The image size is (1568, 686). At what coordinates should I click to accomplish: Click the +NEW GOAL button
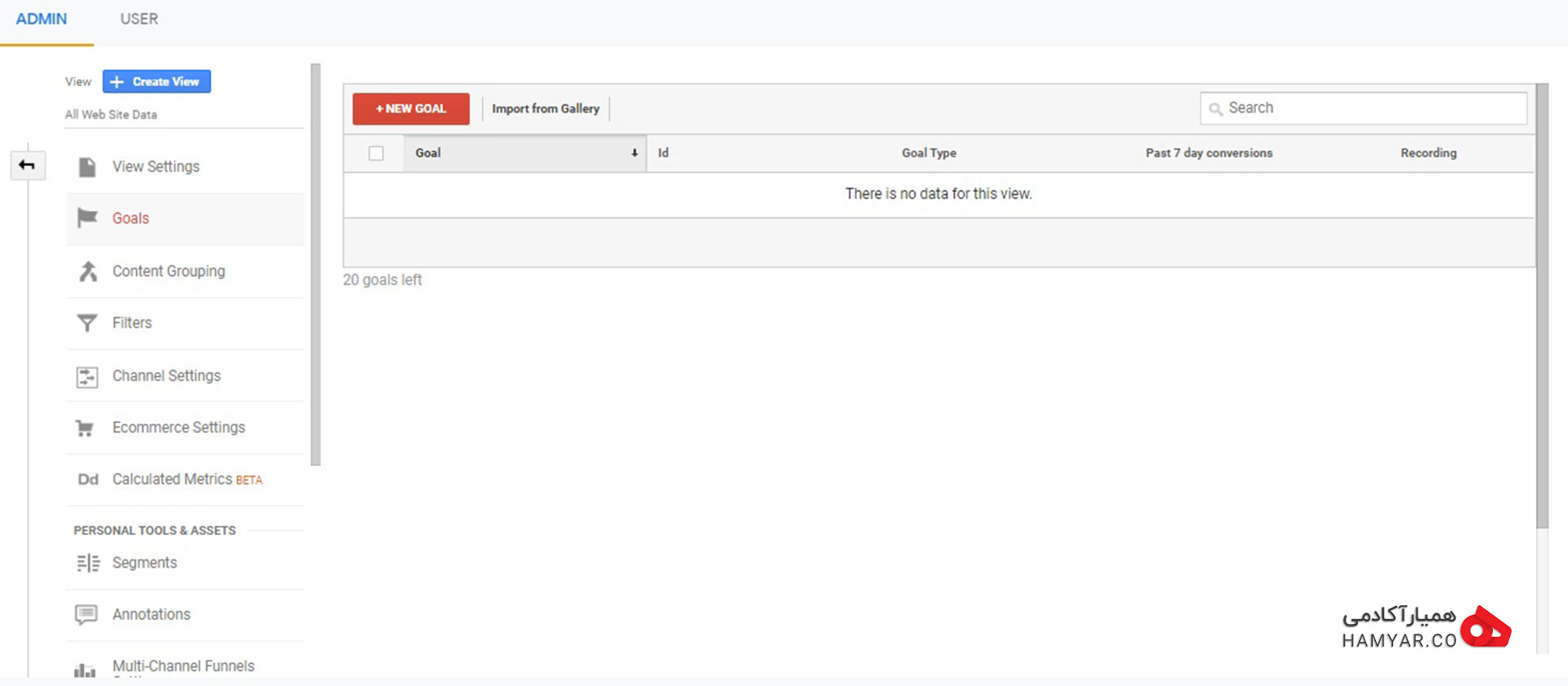tap(411, 109)
